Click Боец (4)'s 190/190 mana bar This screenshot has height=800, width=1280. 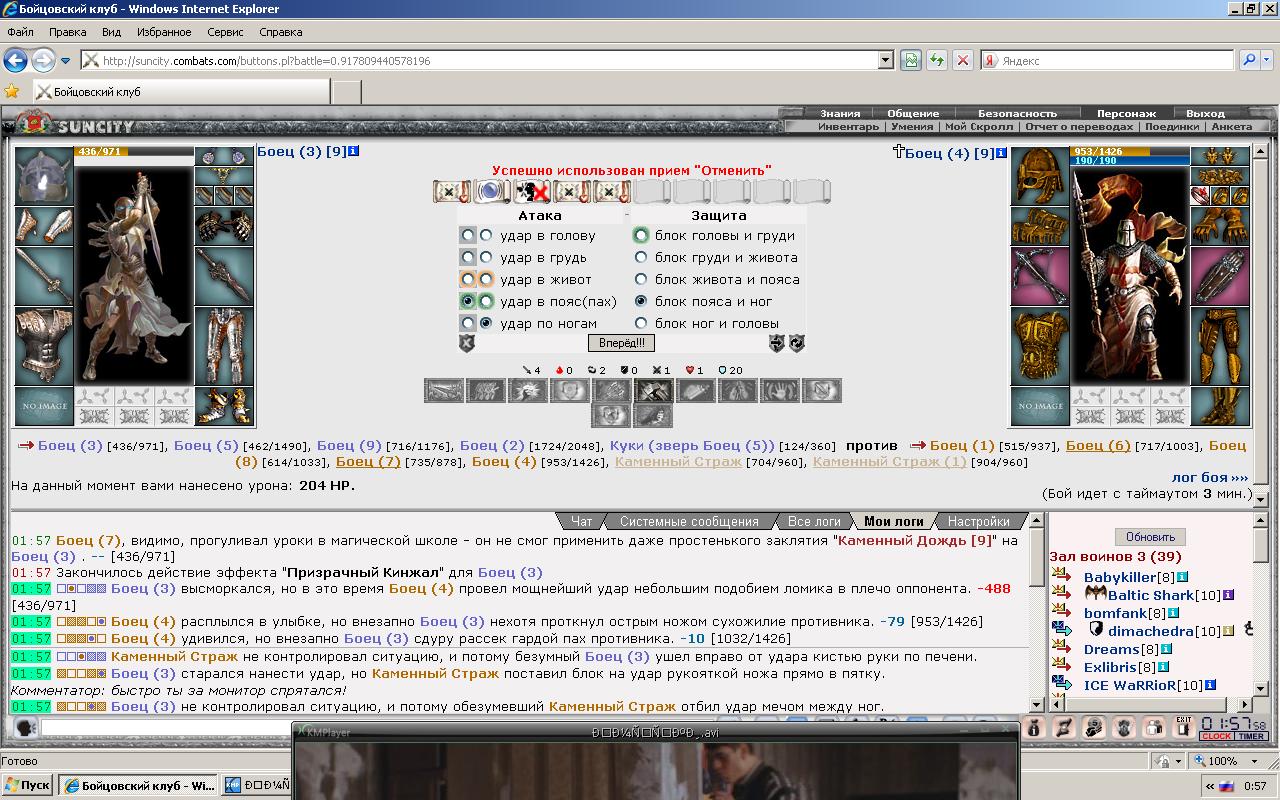coord(1131,160)
